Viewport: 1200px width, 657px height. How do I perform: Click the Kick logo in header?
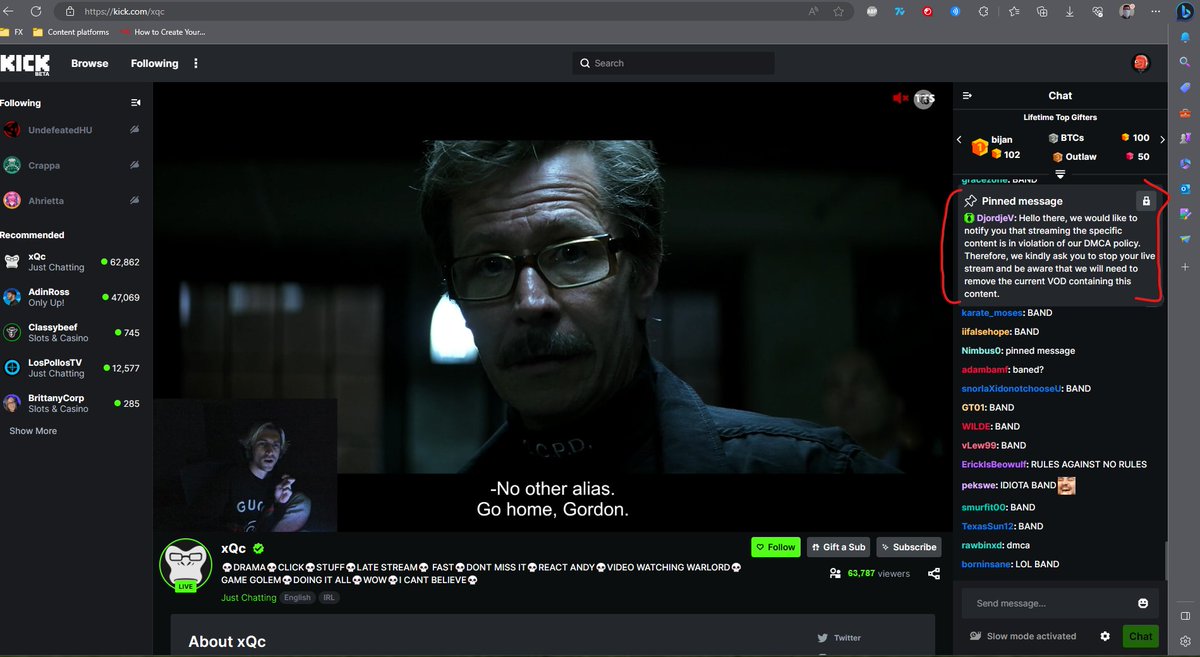click(x=25, y=63)
